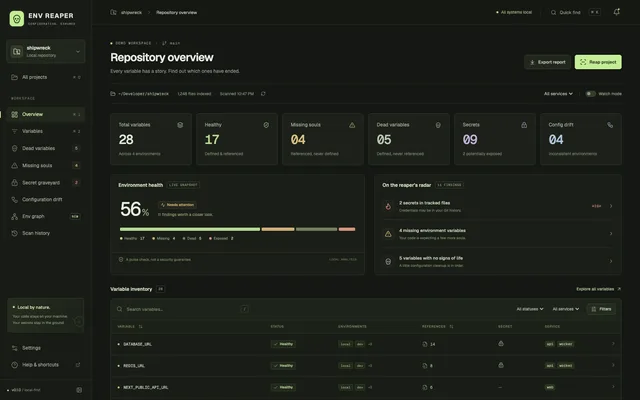Open Settings in sidebar
The image size is (640, 400).
pos(45,348)
